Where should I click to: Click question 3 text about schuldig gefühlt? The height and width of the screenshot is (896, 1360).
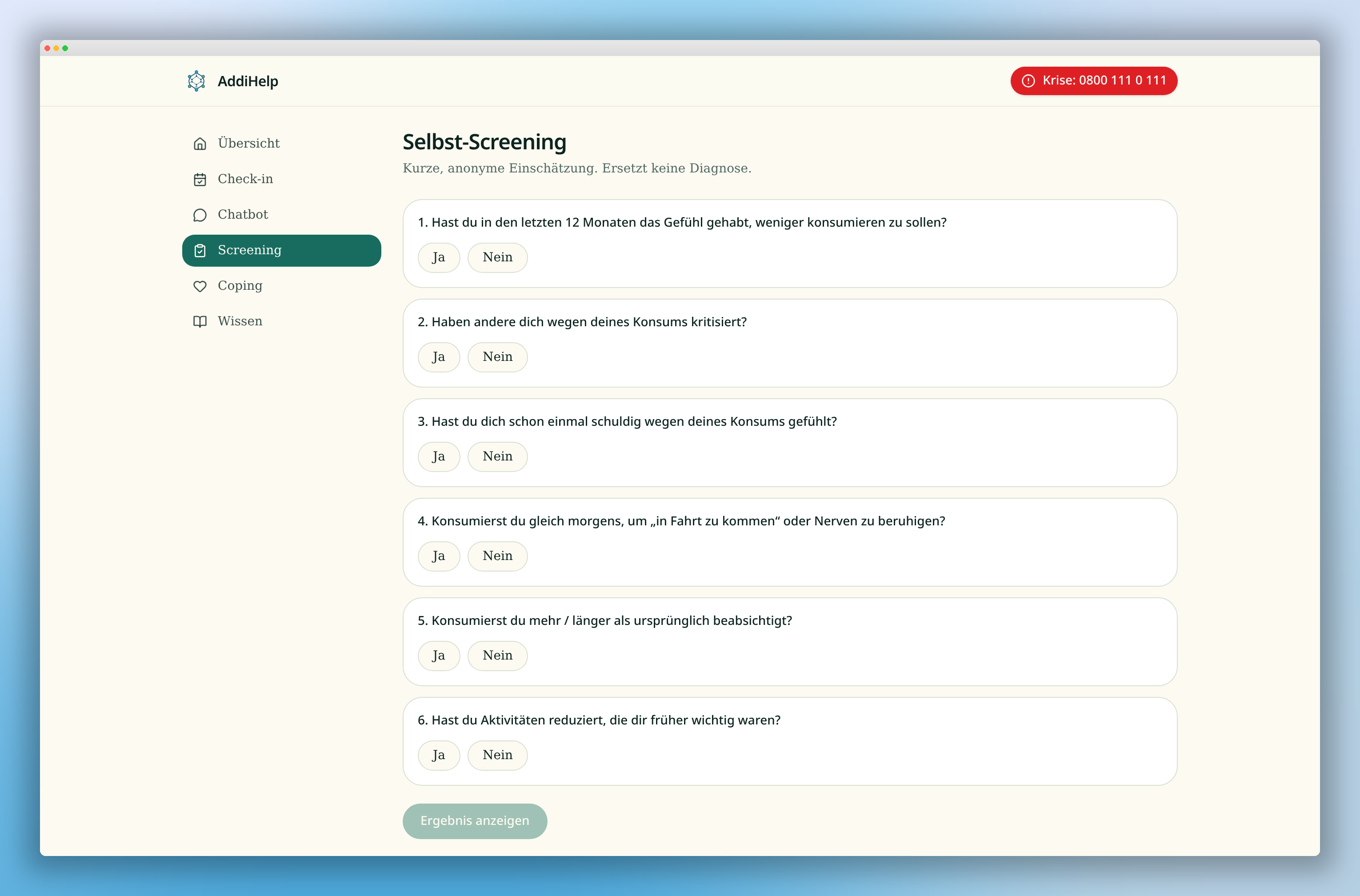pyautogui.click(x=627, y=421)
